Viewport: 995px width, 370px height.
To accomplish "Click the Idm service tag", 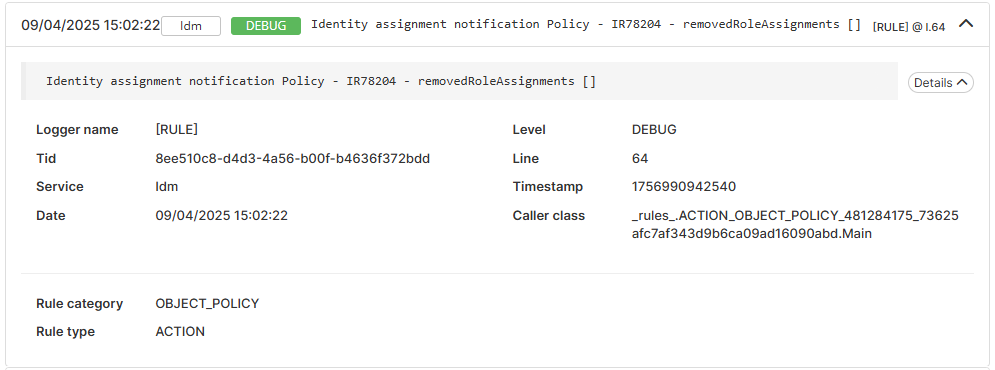I will pyautogui.click(x=191, y=26).
